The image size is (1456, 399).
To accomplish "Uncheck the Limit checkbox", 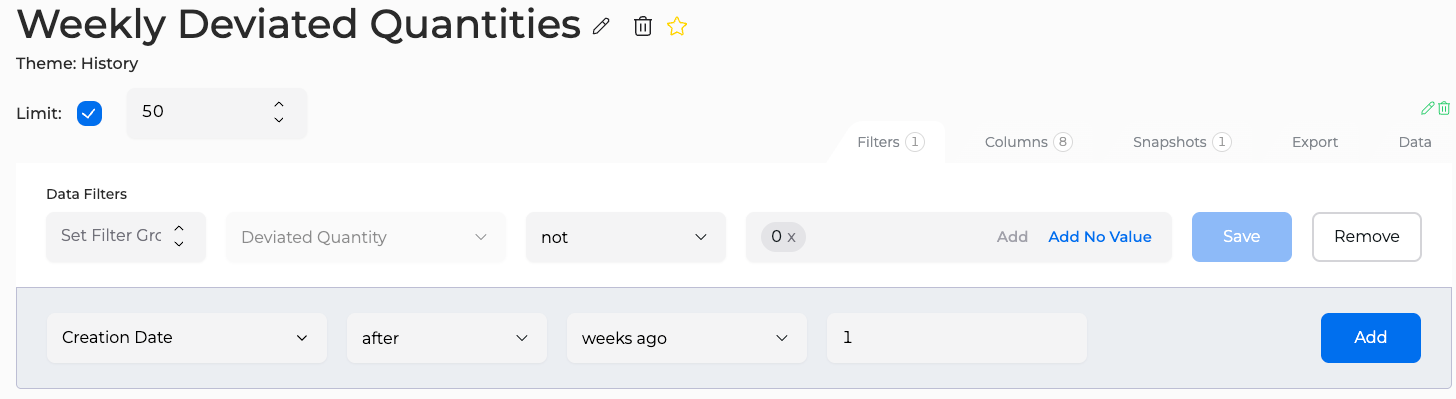I will click(x=90, y=113).
